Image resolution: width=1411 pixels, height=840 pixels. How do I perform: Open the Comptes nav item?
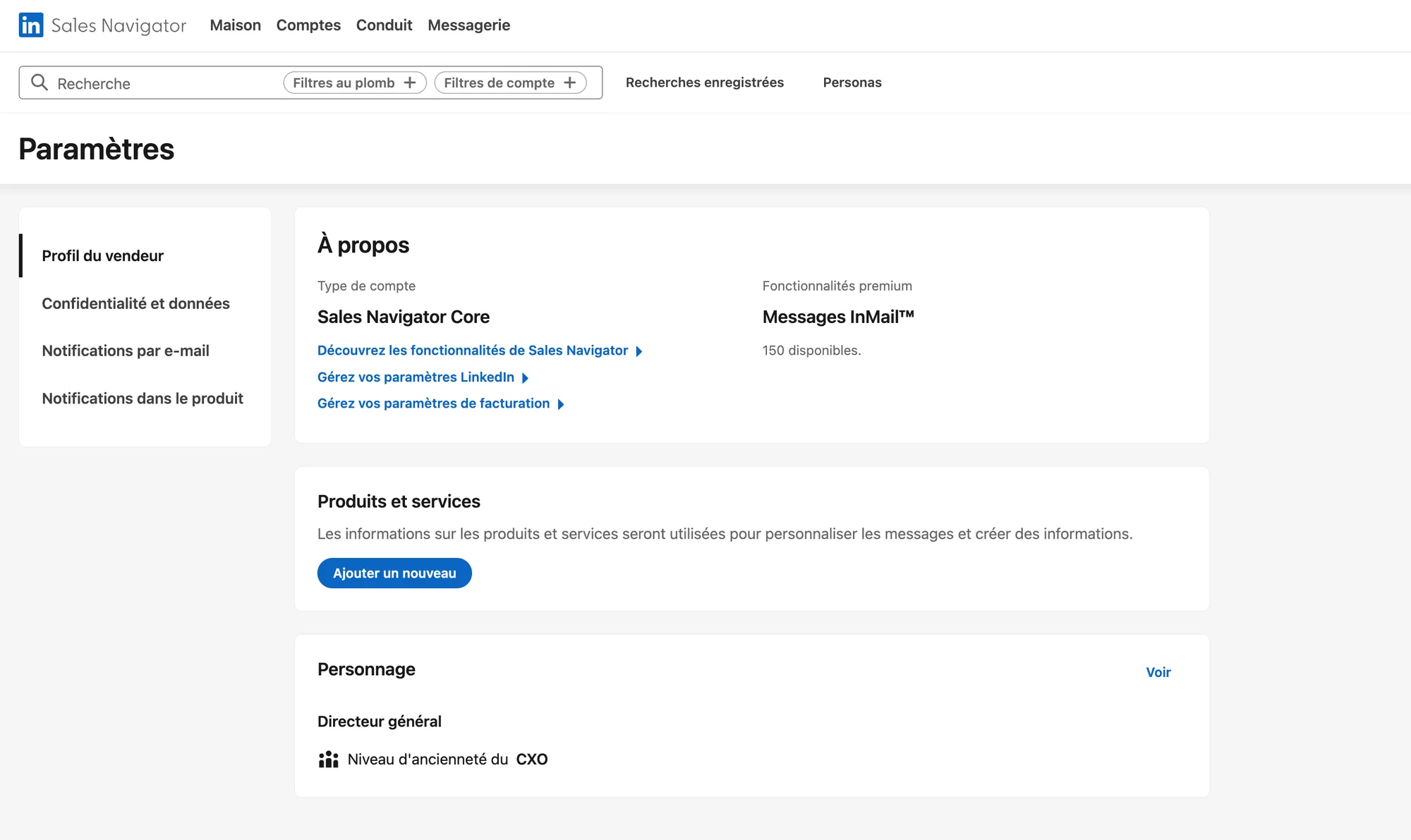(308, 25)
